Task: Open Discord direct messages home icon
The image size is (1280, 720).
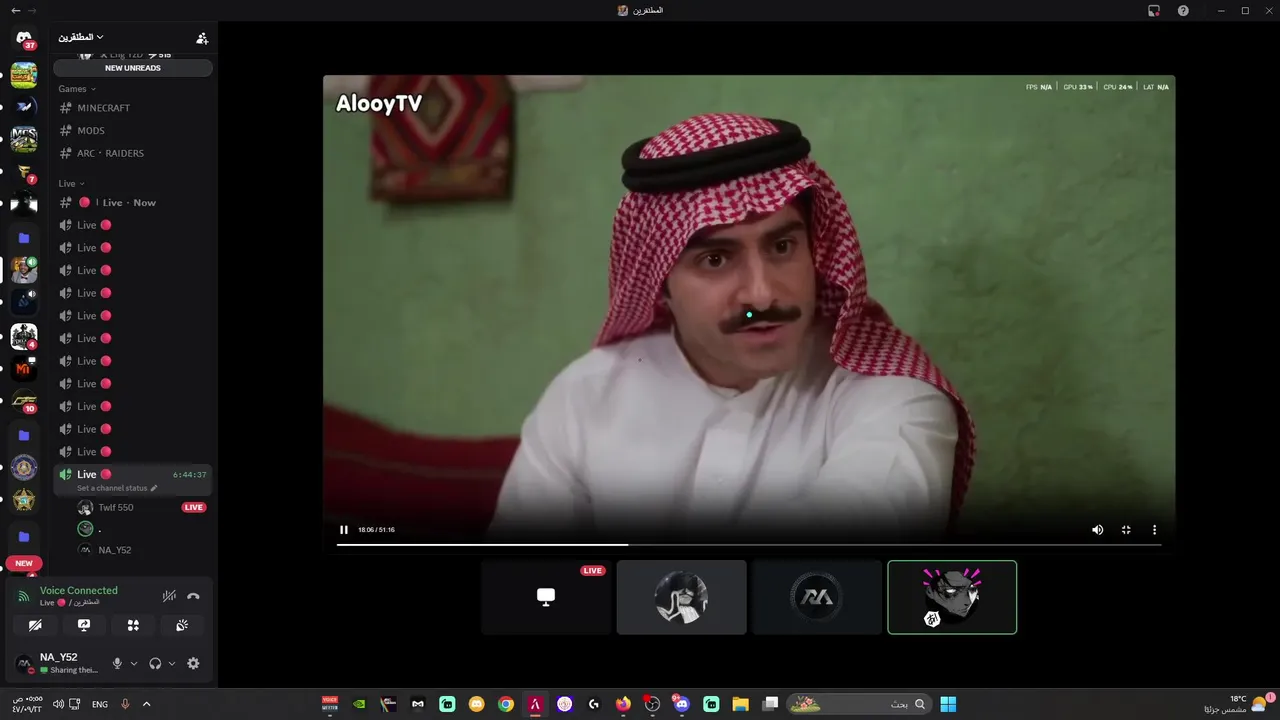Action: [24, 38]
